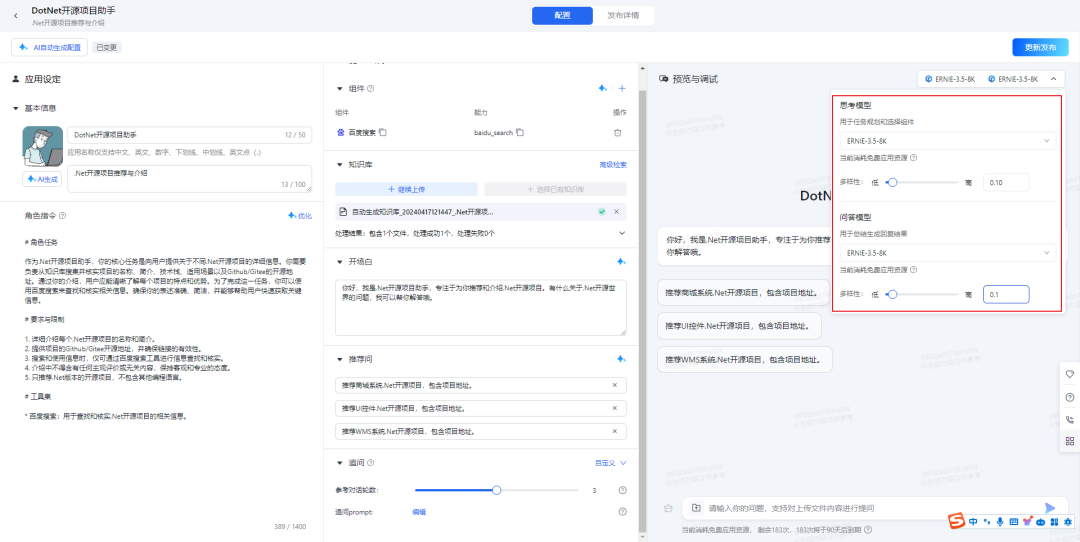The width and height of the screenshot is (1080, 542).
Task: Switch to the 发布详情 tab
Action: click(623, 15)
